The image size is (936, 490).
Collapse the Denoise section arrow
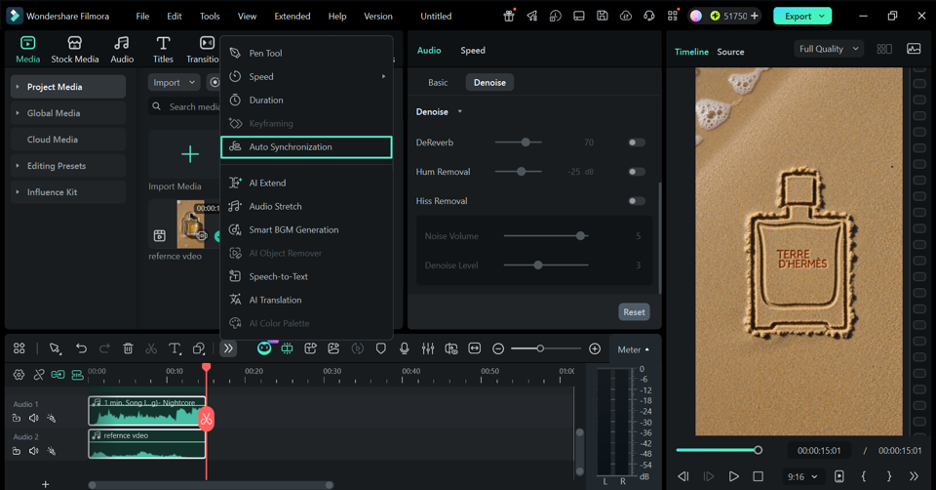460,112
